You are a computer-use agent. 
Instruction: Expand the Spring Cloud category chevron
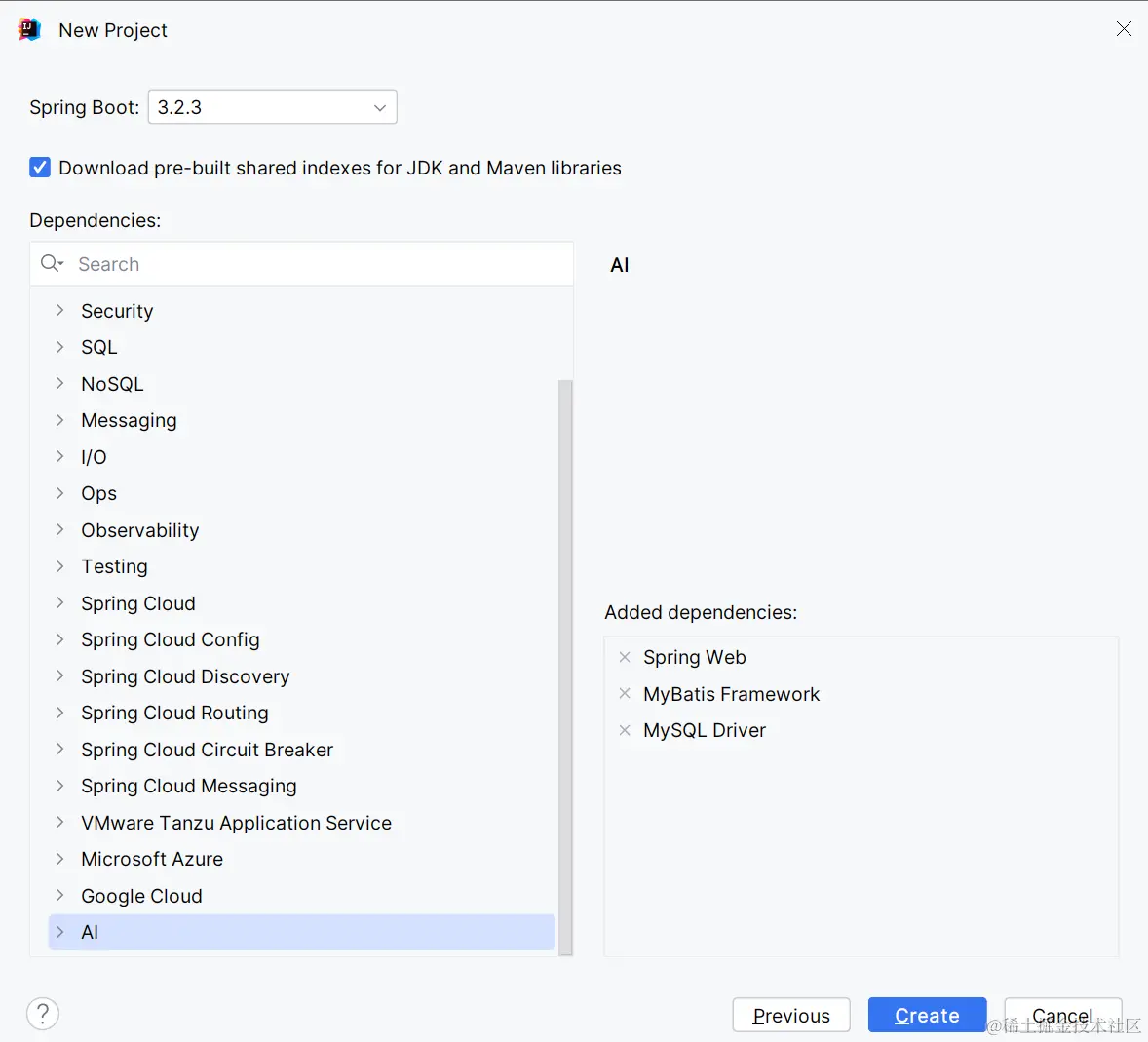click(60, 602)
